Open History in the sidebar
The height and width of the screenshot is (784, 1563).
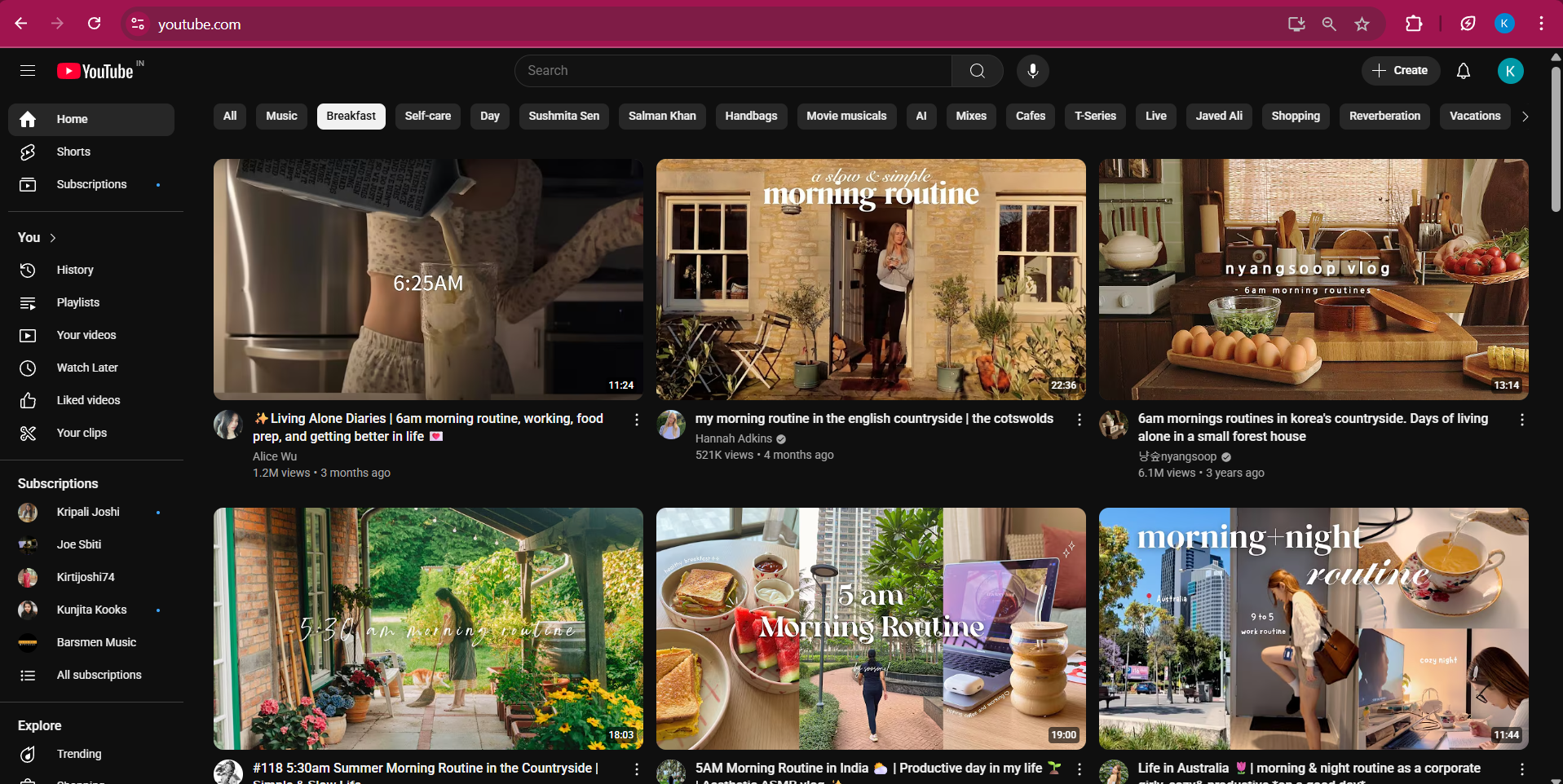(91, 270)
